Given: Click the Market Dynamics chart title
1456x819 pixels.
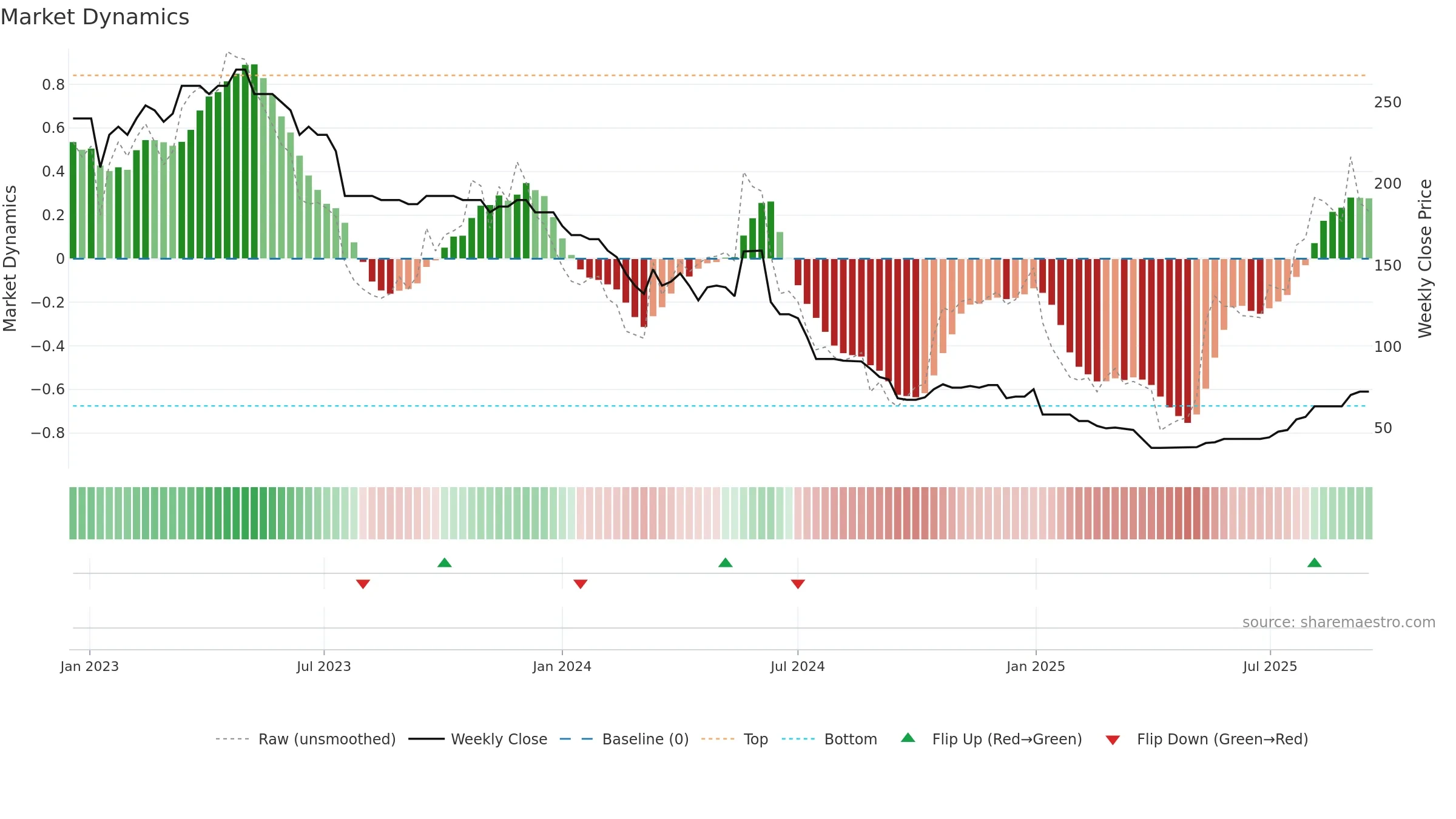Looking at the screenshot, I should pos(95,17).
